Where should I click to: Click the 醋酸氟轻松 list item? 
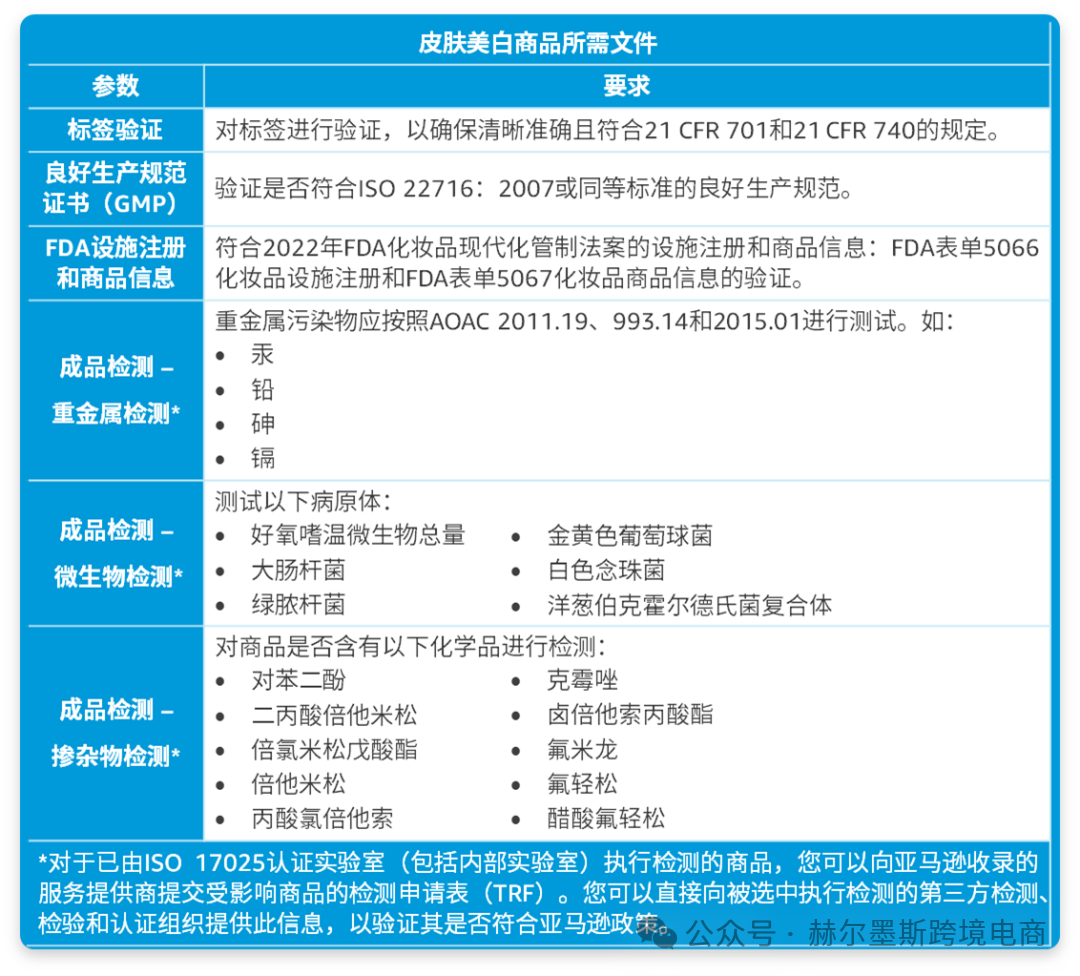pyautogui.click(x=605, y=818)
